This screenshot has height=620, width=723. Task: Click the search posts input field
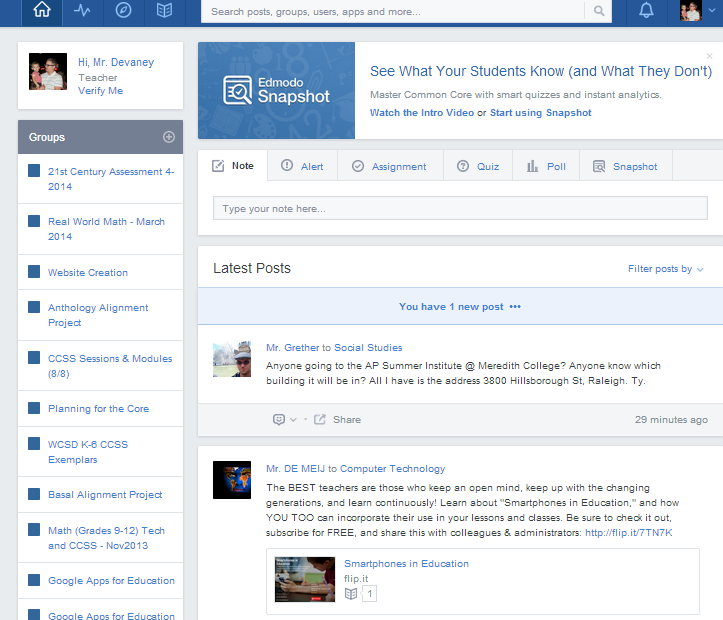392,12
